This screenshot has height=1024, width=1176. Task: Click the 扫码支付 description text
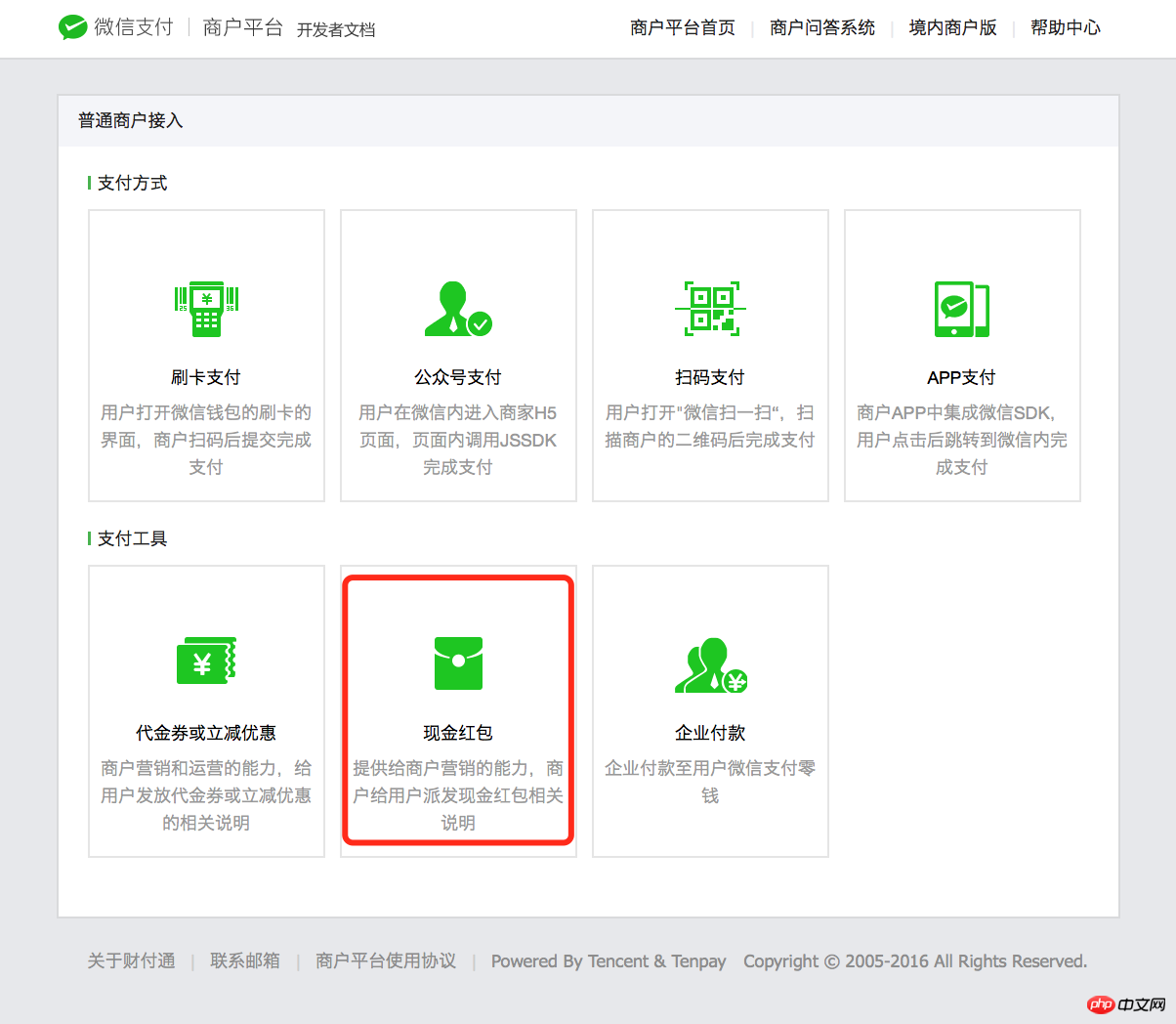pos(710,426)
